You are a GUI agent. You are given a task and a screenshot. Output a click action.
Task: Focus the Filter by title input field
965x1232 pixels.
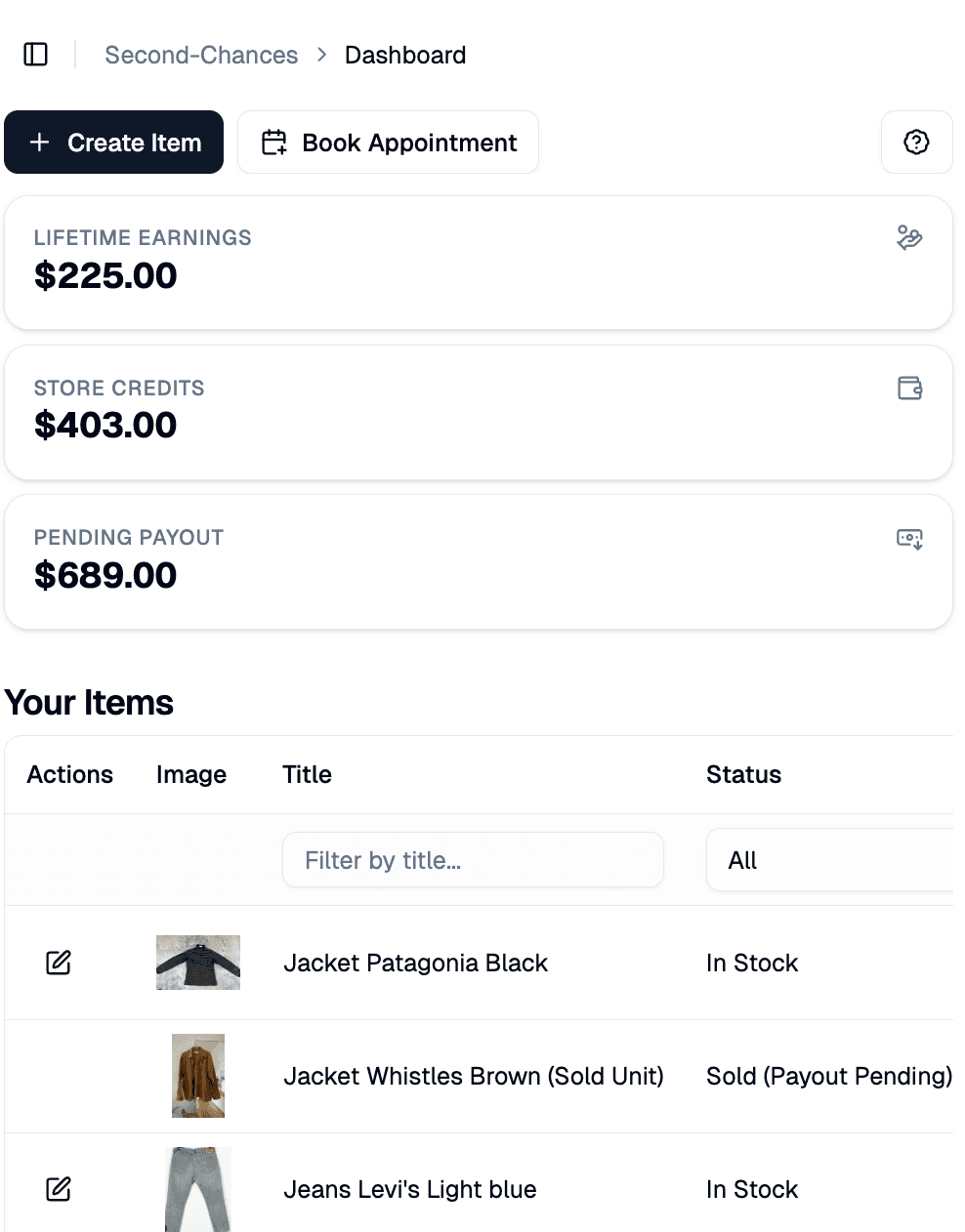pyautogui.click(x=473, y=860)
